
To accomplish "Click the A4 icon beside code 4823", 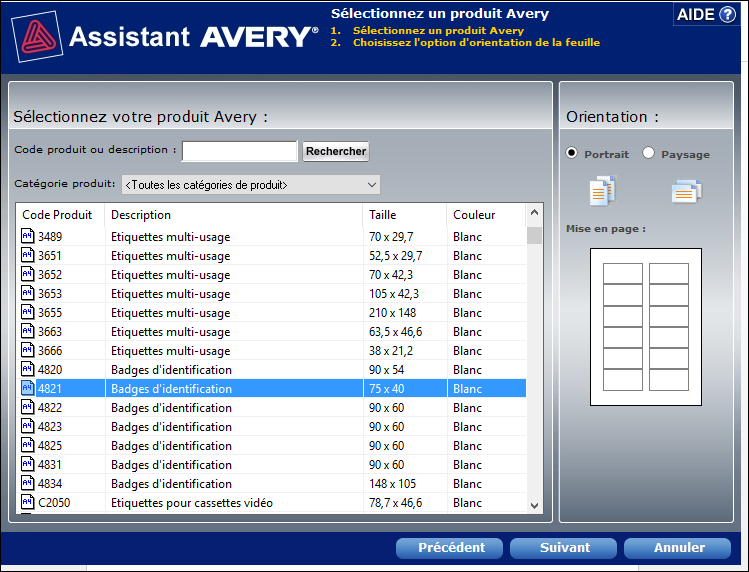I will tap(28, 426).
